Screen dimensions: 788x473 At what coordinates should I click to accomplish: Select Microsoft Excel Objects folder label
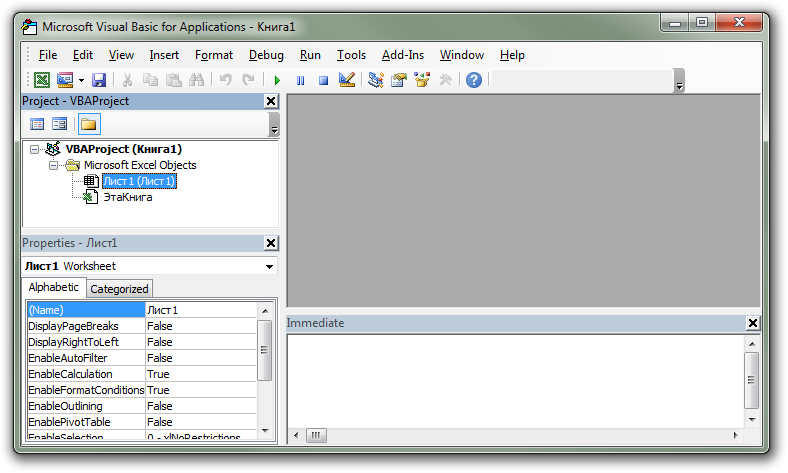140,165
